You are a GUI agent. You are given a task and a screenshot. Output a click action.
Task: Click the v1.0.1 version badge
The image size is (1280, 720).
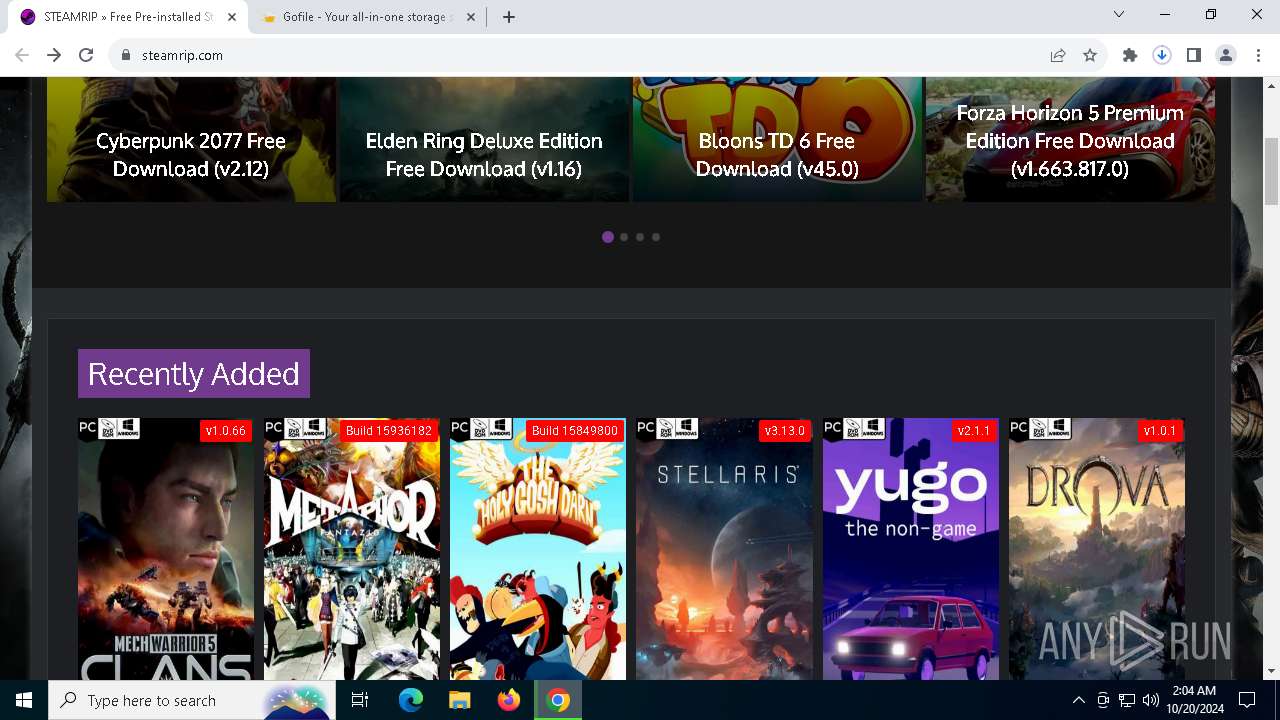pos(1160,431)
